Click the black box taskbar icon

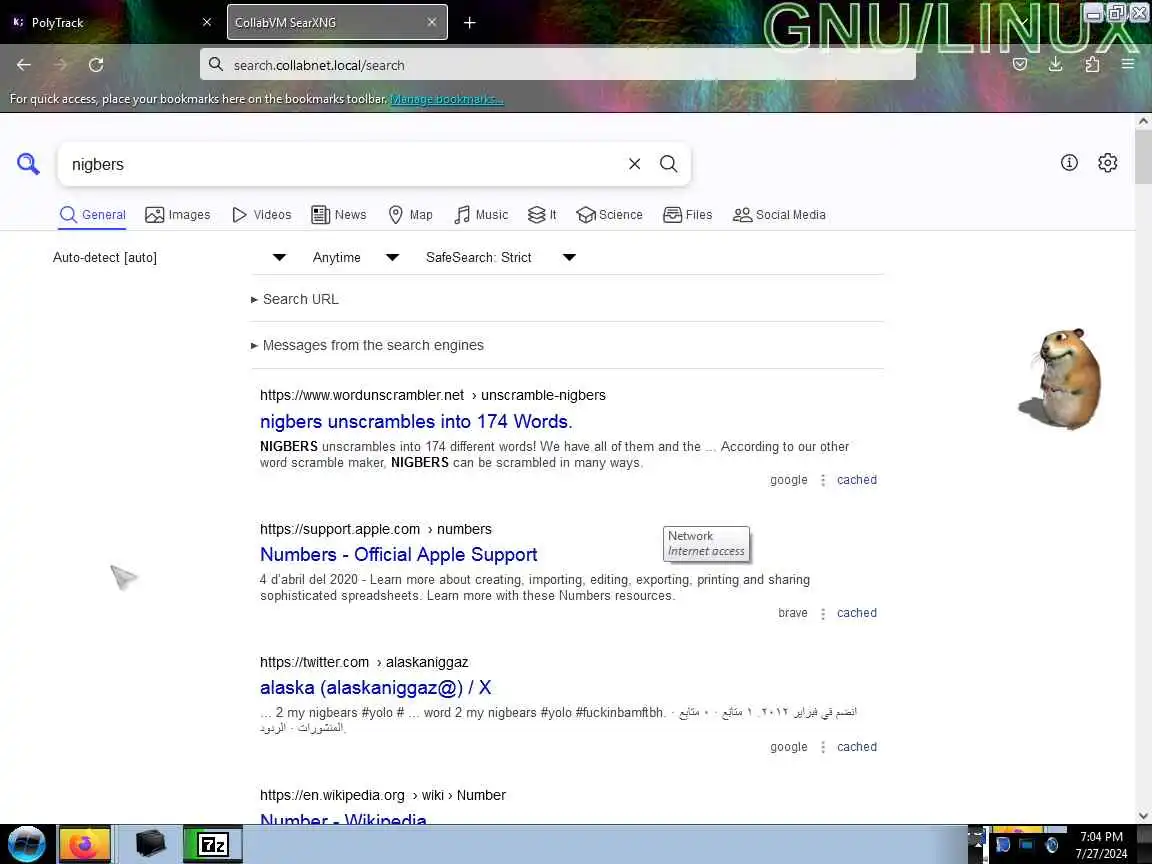[150, 844]
